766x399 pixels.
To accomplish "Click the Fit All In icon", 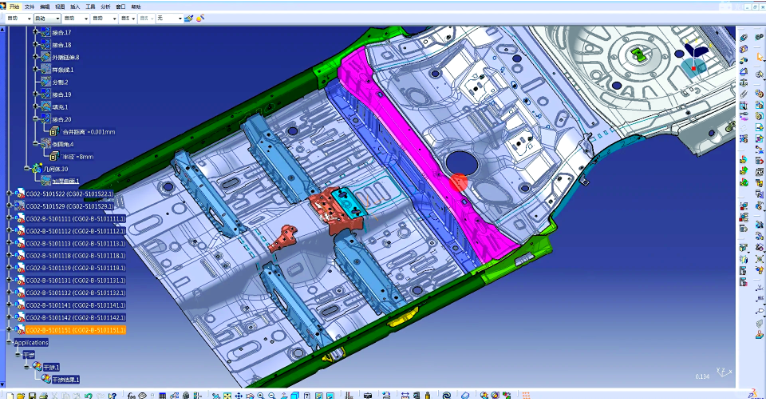I will [227, 396].
